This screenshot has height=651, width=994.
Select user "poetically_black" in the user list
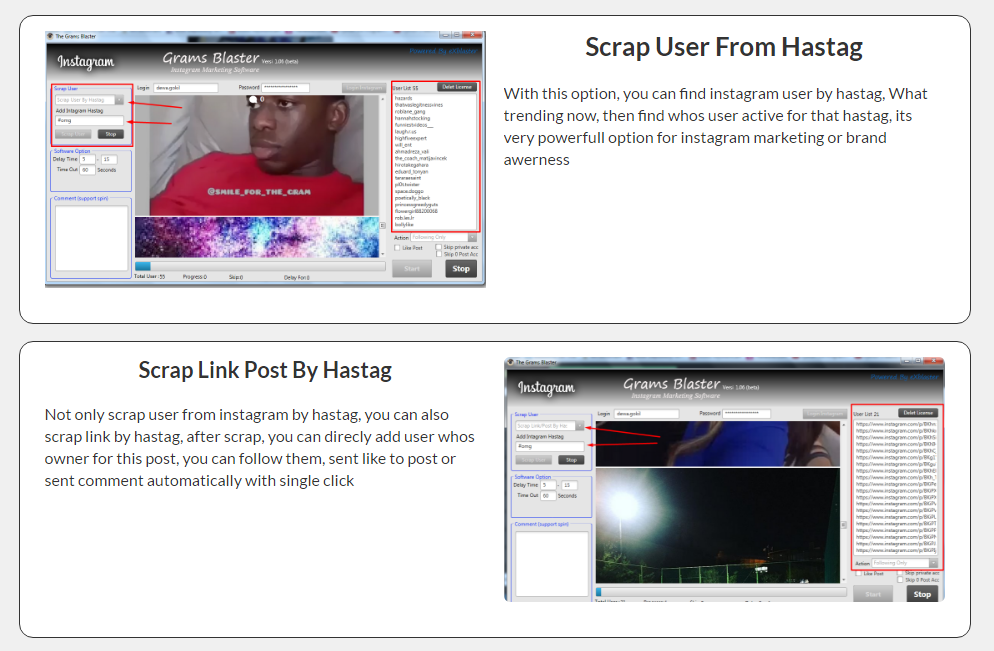412,198
